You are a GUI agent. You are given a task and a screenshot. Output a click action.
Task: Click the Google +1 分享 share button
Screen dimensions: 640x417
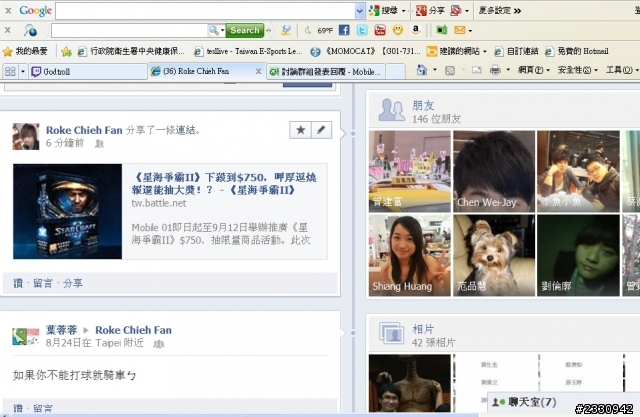(x=430, y=11)
